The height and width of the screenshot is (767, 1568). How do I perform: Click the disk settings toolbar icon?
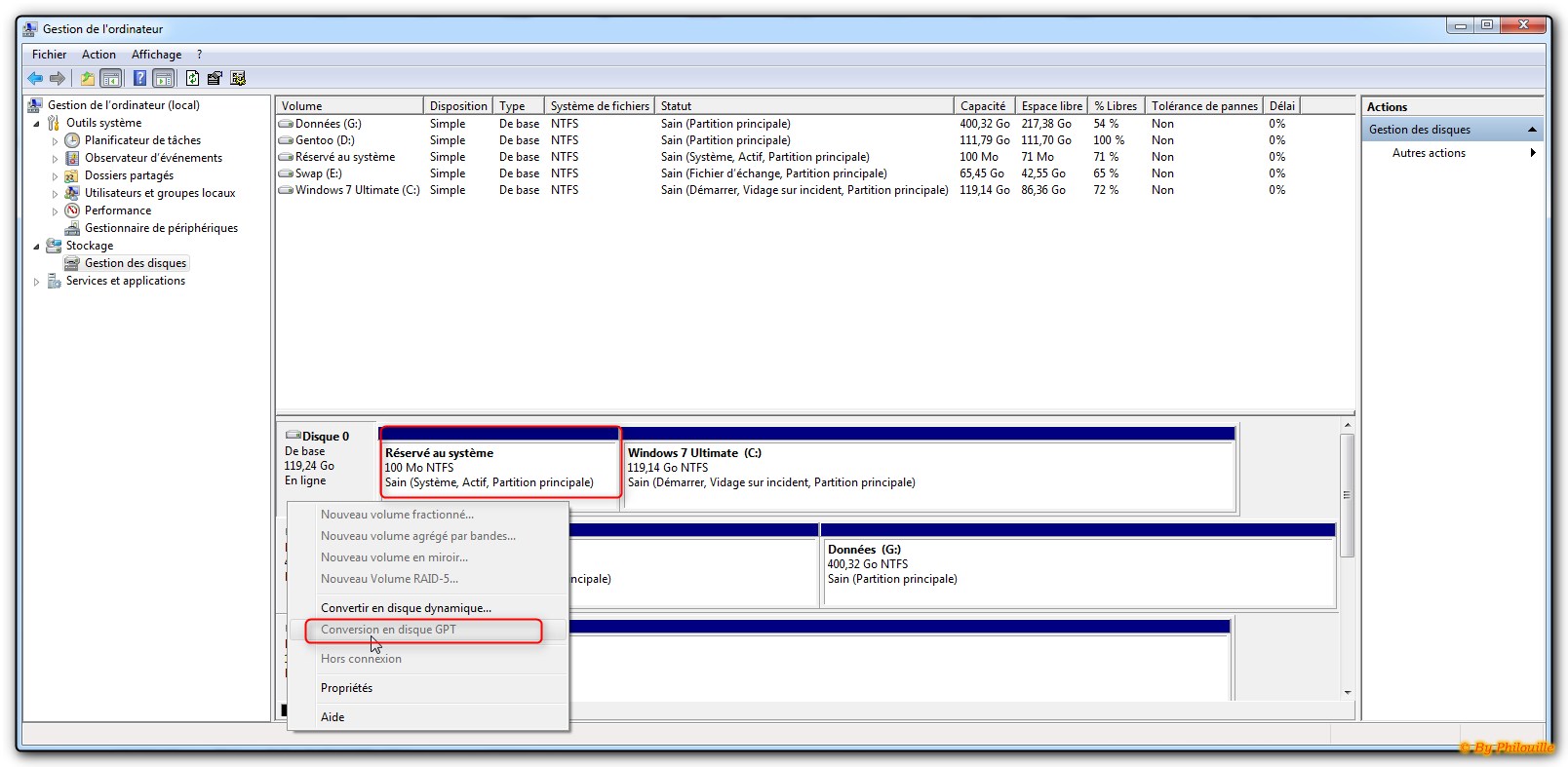coord(238,78)
